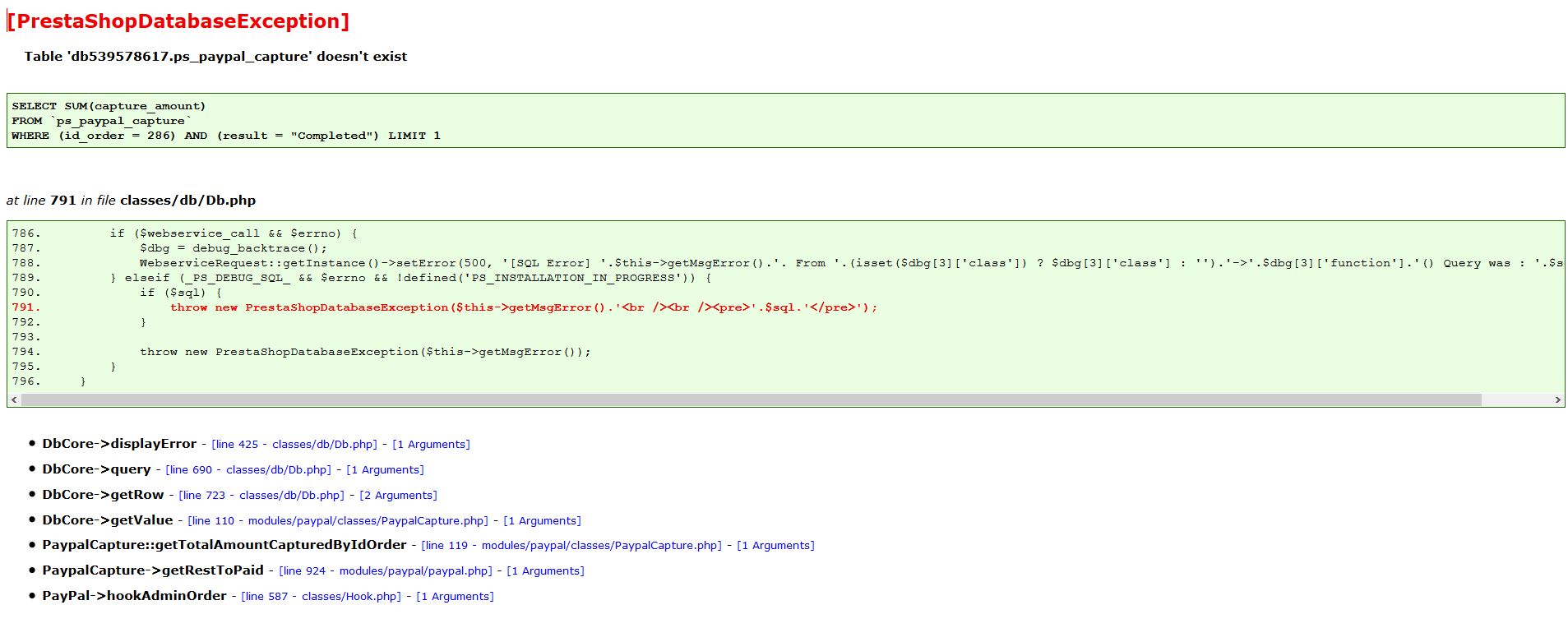The width and height of the screenshot is (1568, 628).
Task: Click the "FROM `ps_paypal_capture`" query line
Action: [x=101, y=121]
